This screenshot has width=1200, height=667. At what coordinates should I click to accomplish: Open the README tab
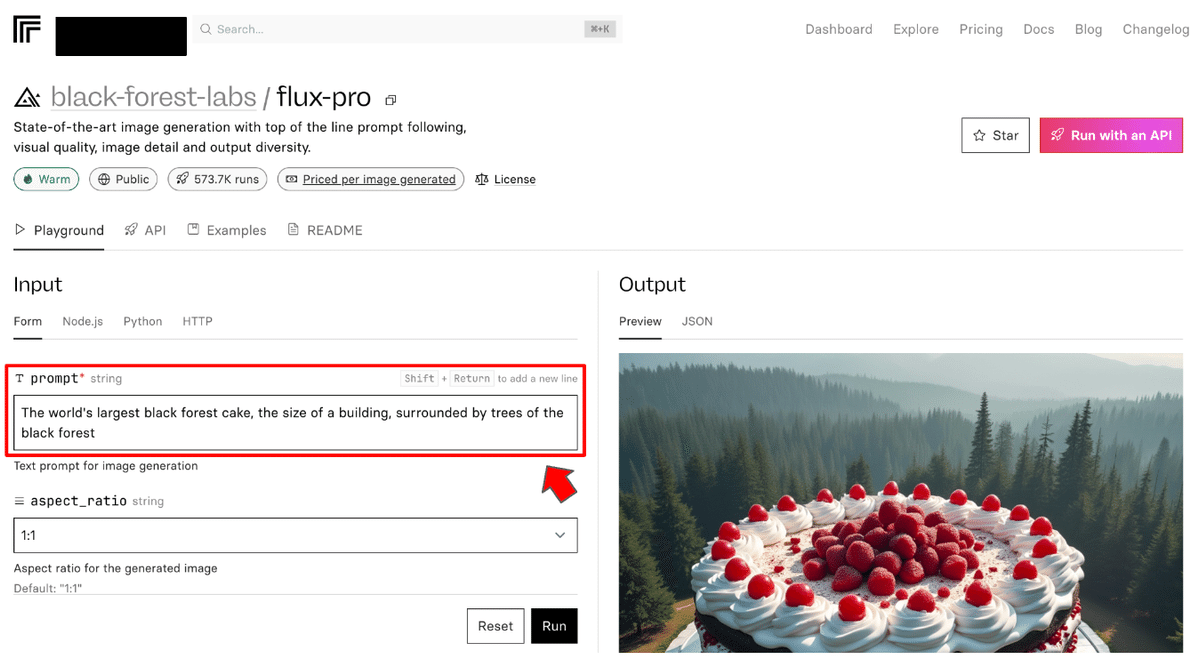325,230
